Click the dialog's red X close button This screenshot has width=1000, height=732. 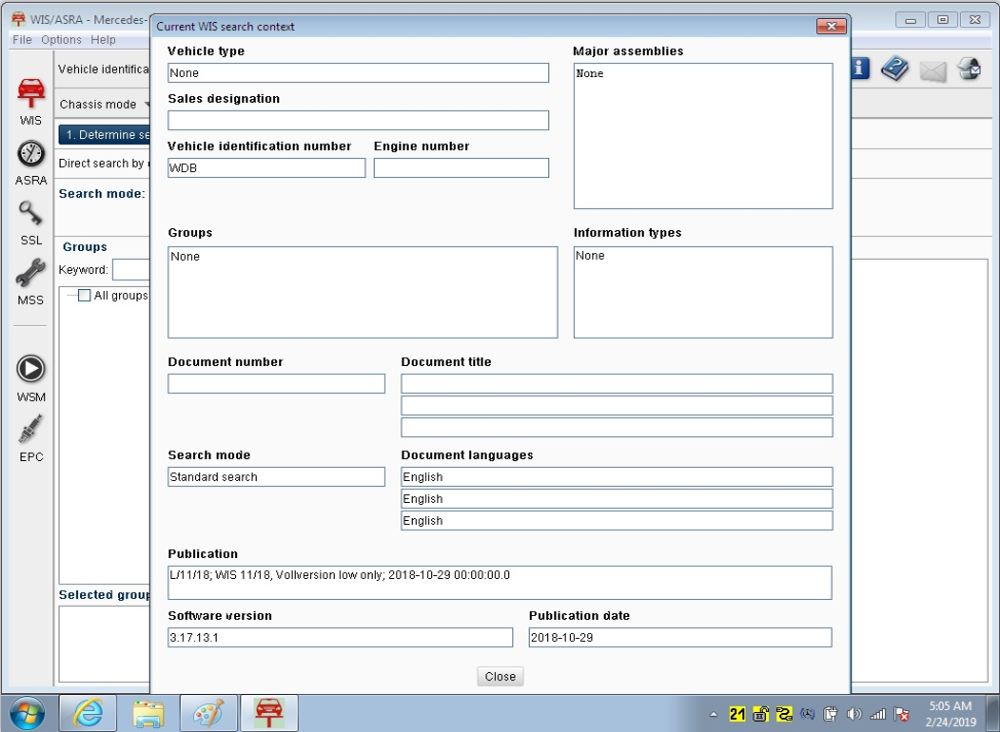click(832, 26)
